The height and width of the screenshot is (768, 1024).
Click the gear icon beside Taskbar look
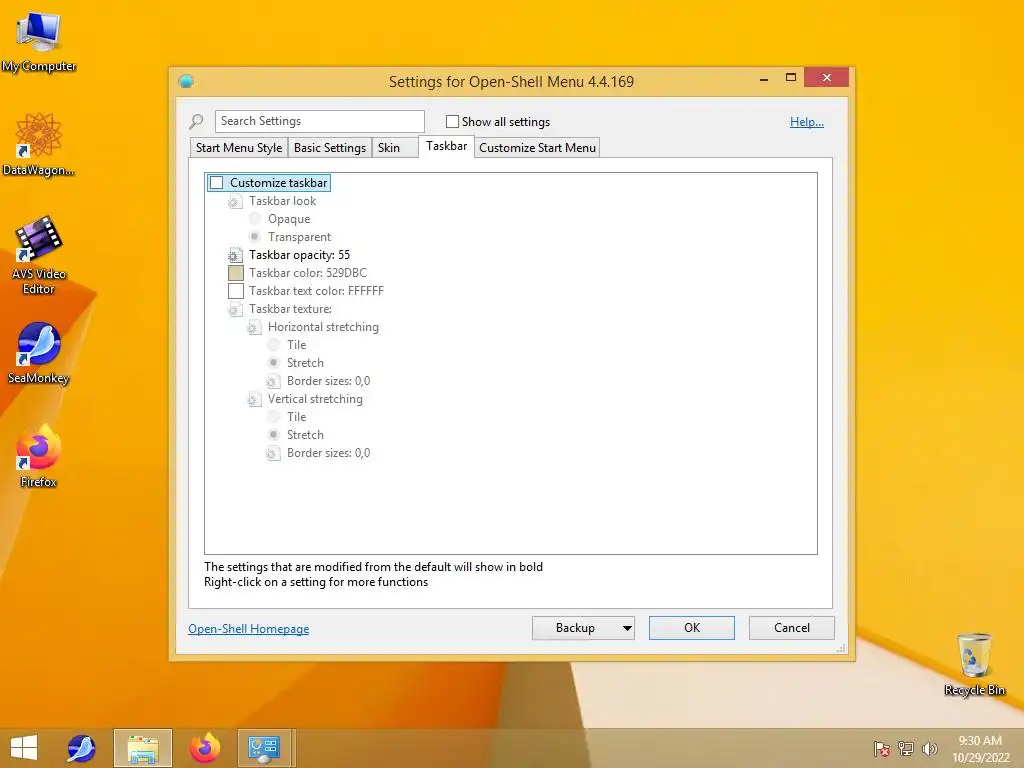[x=234, y=202]
